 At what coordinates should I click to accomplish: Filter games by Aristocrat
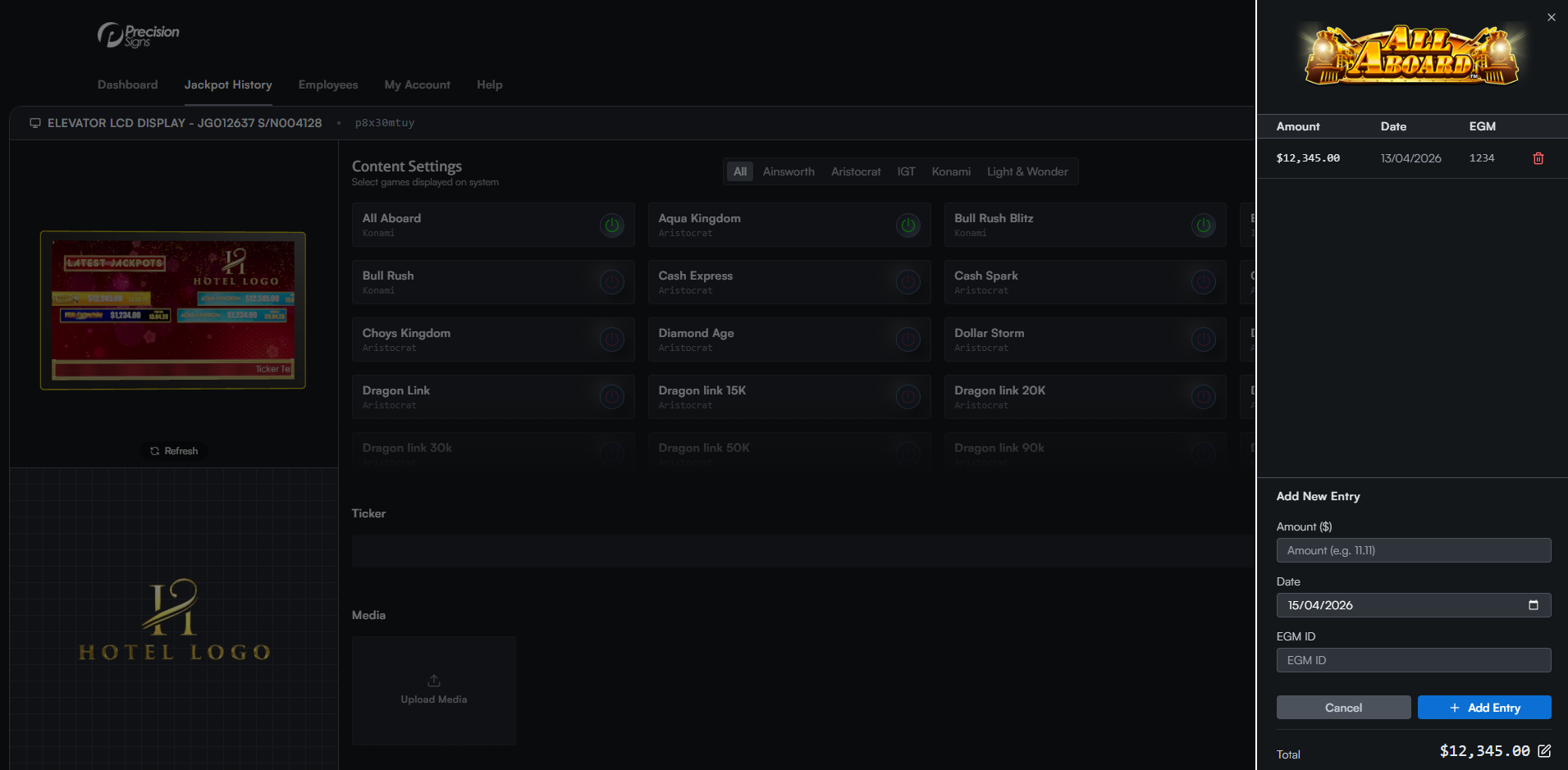coord(856,171)
